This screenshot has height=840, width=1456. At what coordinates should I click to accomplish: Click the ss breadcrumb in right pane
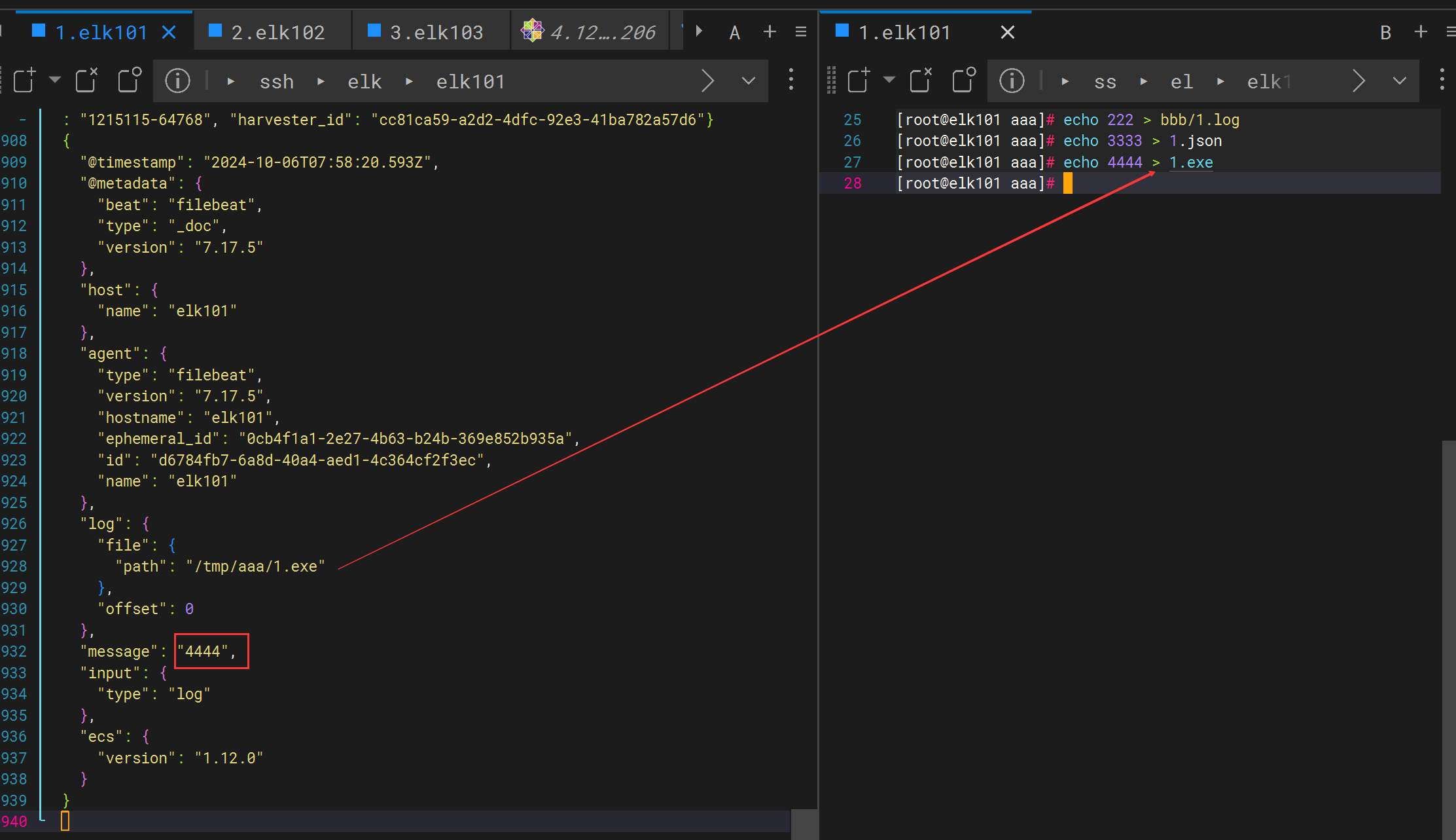point(1105,82)
